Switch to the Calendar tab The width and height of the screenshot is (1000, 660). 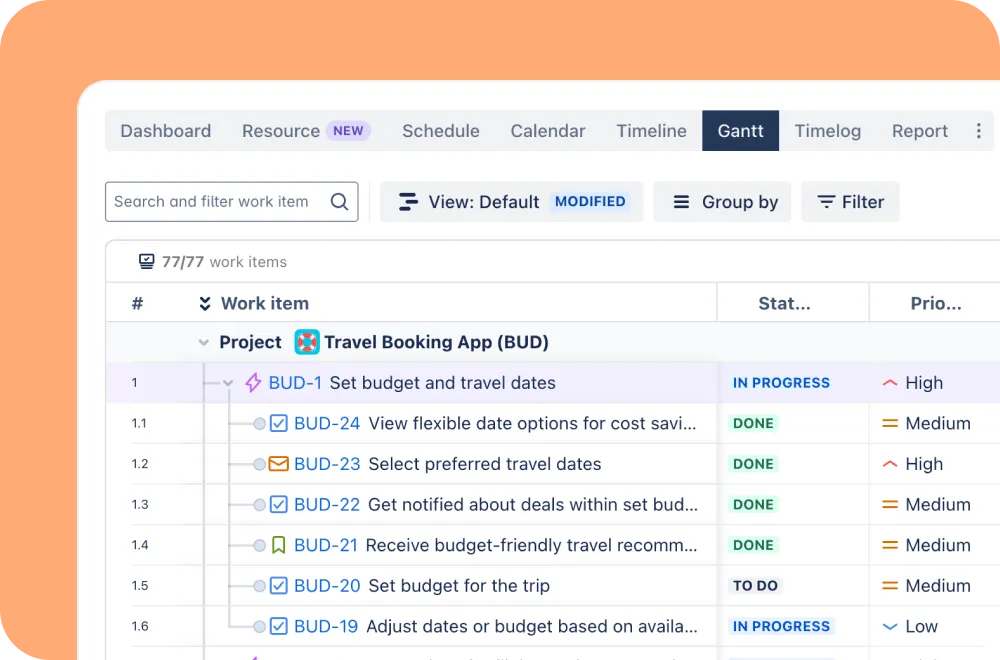547,131
